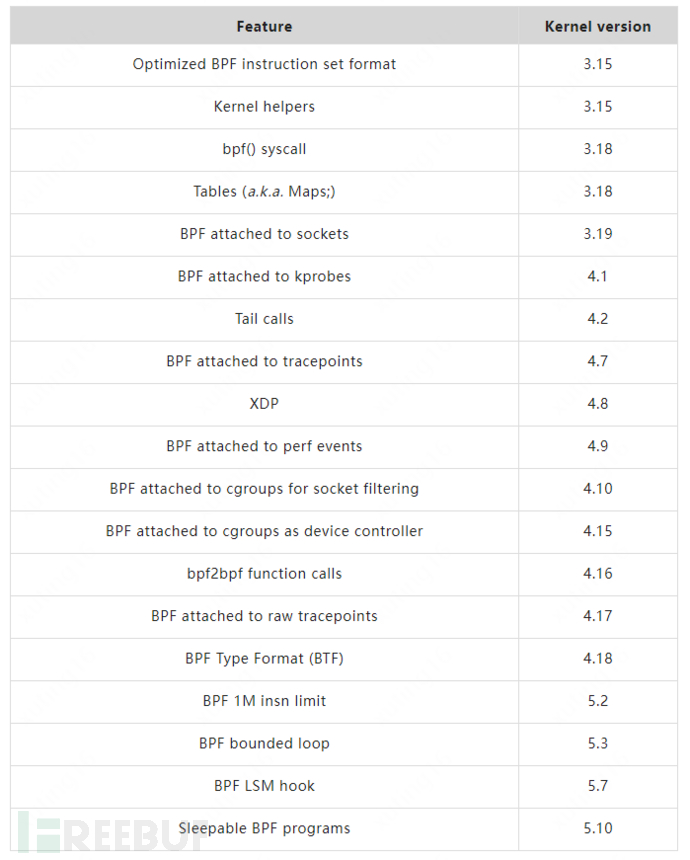This screenshot has height=860, width=690.
Task: Select the BPF bounded loop row
Action: [x=264, y=744]
